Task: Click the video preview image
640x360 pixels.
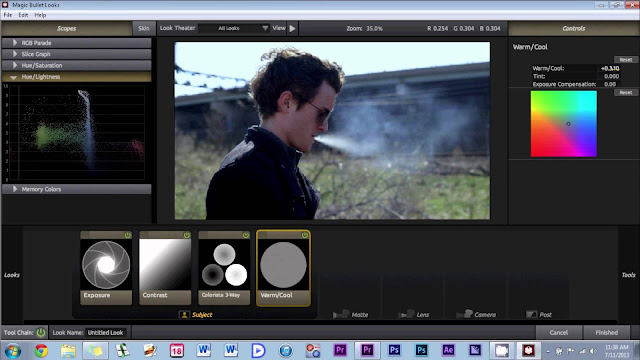Action: click(332, 131)
